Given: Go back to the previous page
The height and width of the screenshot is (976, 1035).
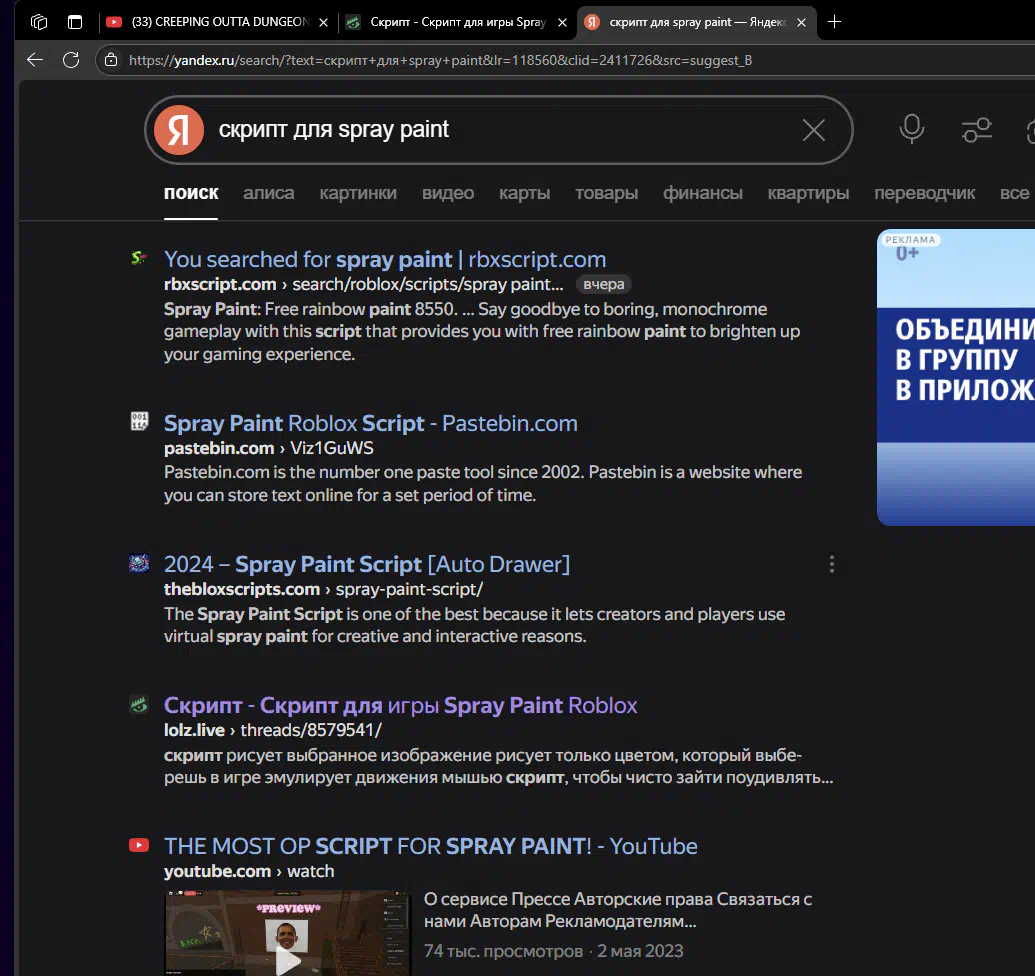Looking at the screenshot, I should click(x=35, y=60).
